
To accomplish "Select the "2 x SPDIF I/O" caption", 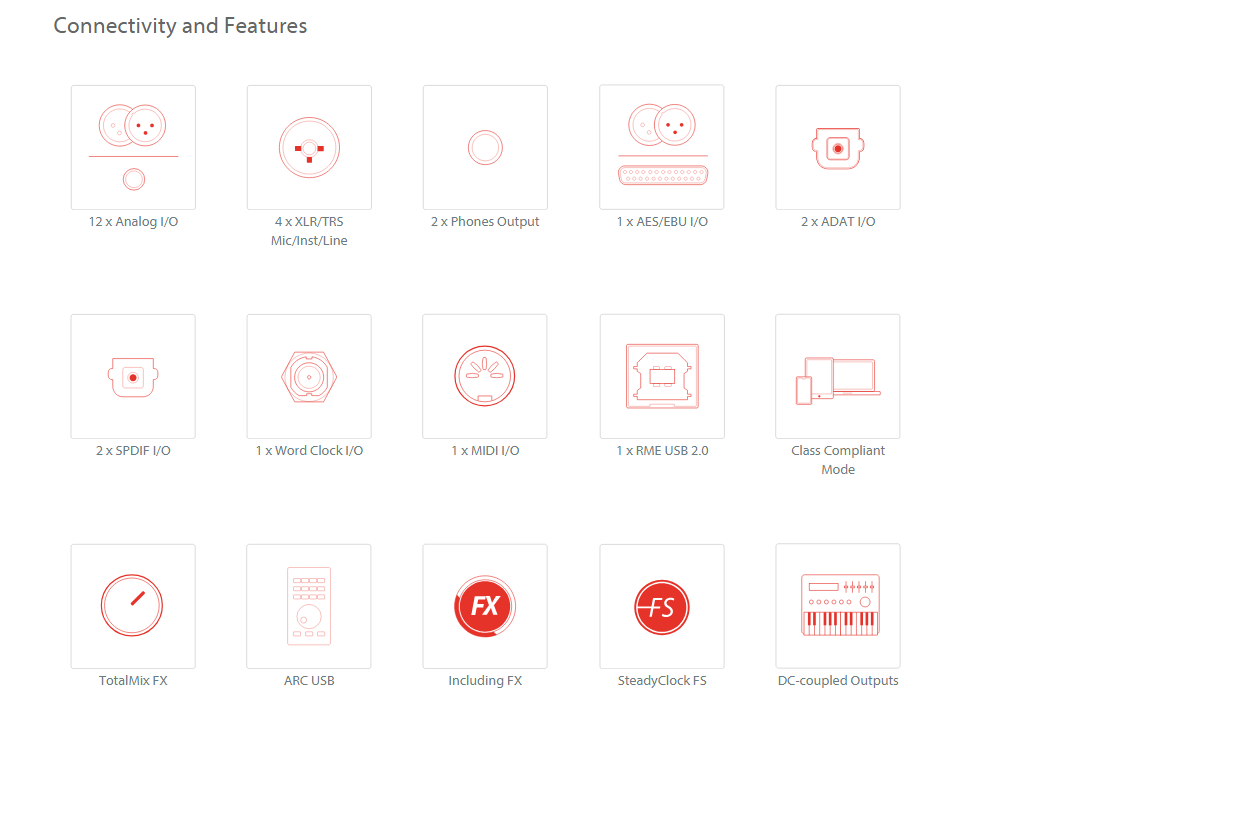I will [x=133, y=451].
